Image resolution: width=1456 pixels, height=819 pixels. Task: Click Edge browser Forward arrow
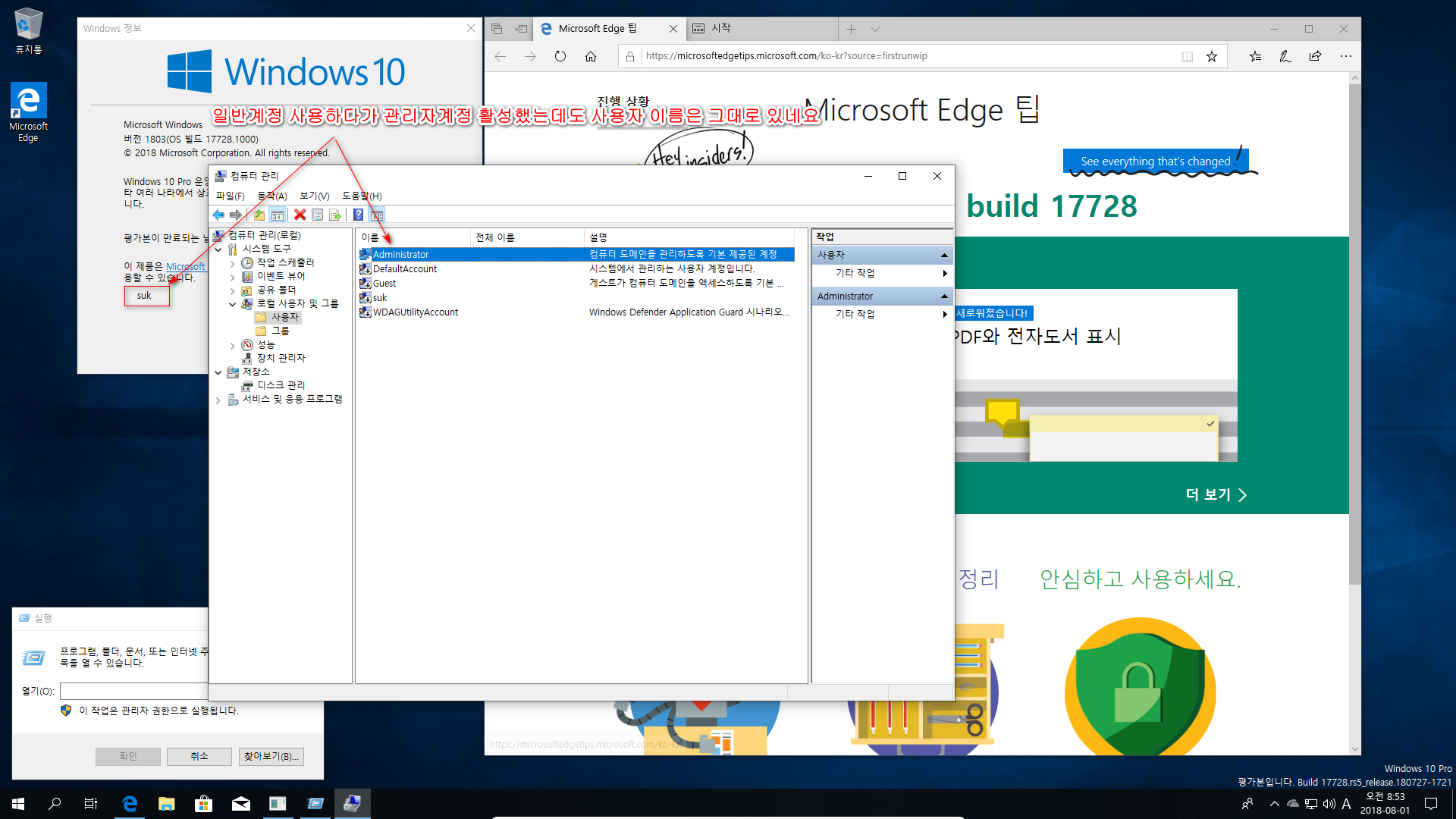pos(530,56)
